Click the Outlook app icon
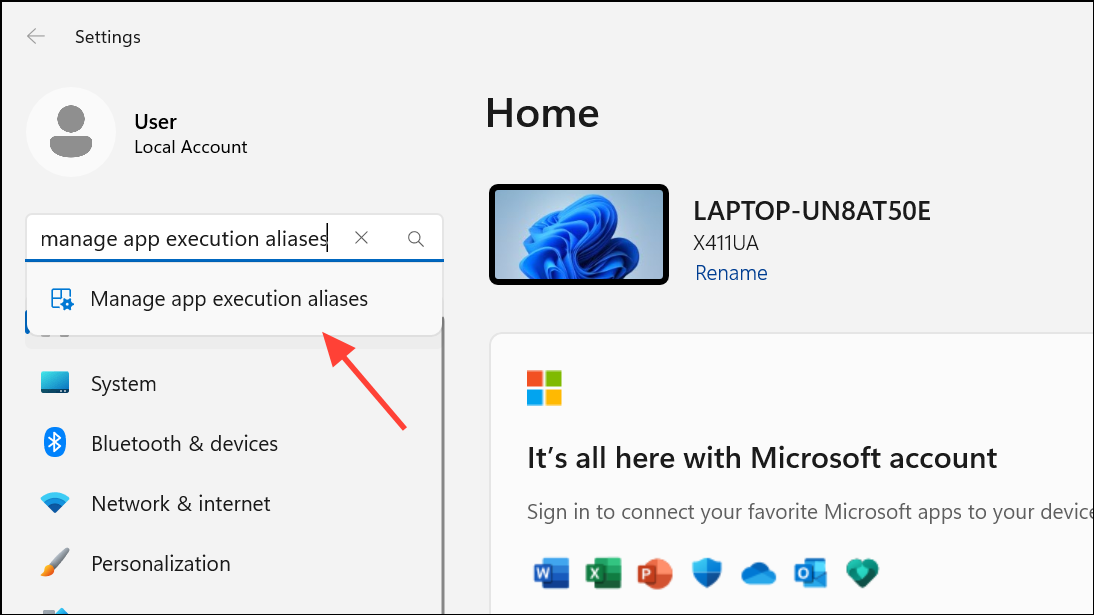The image size is (1094, 615). [810, 572]
